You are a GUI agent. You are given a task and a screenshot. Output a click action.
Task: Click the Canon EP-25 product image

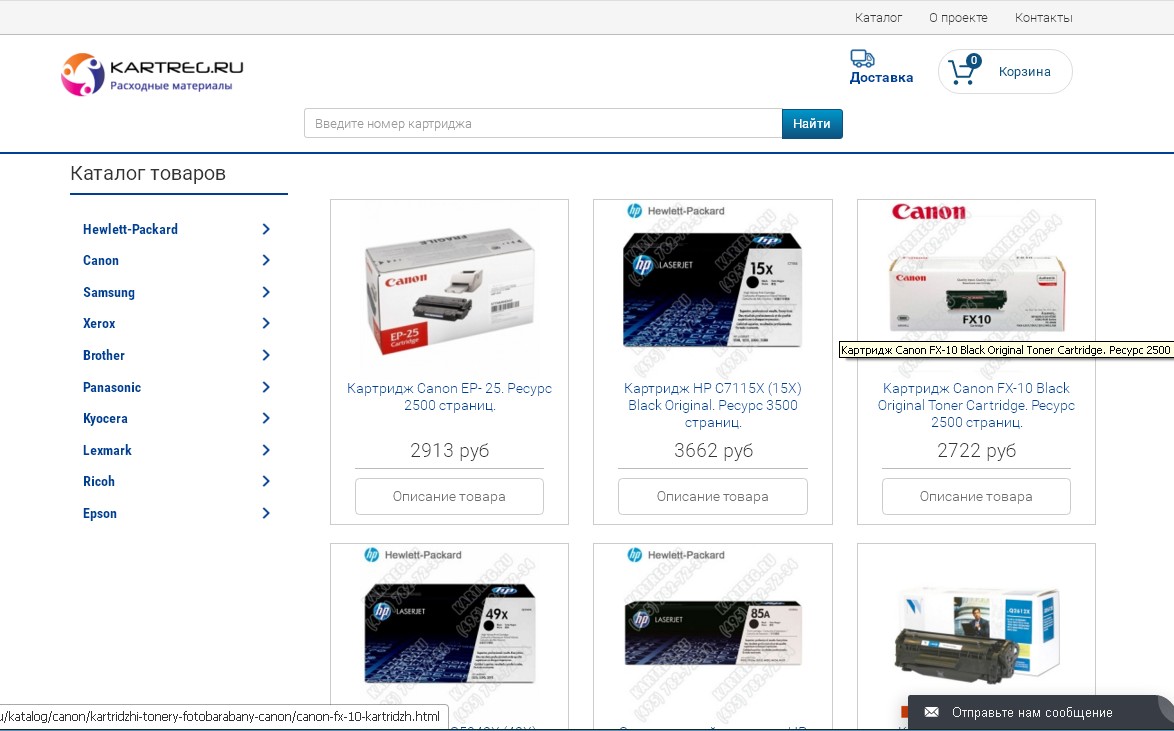click(449, 289)
